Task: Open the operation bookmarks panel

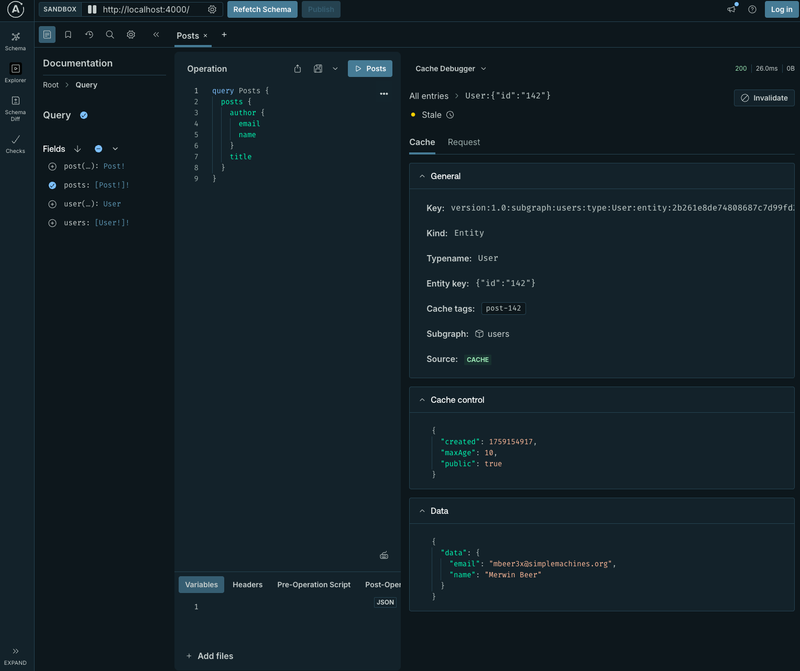Action: (x=68, y=34)
